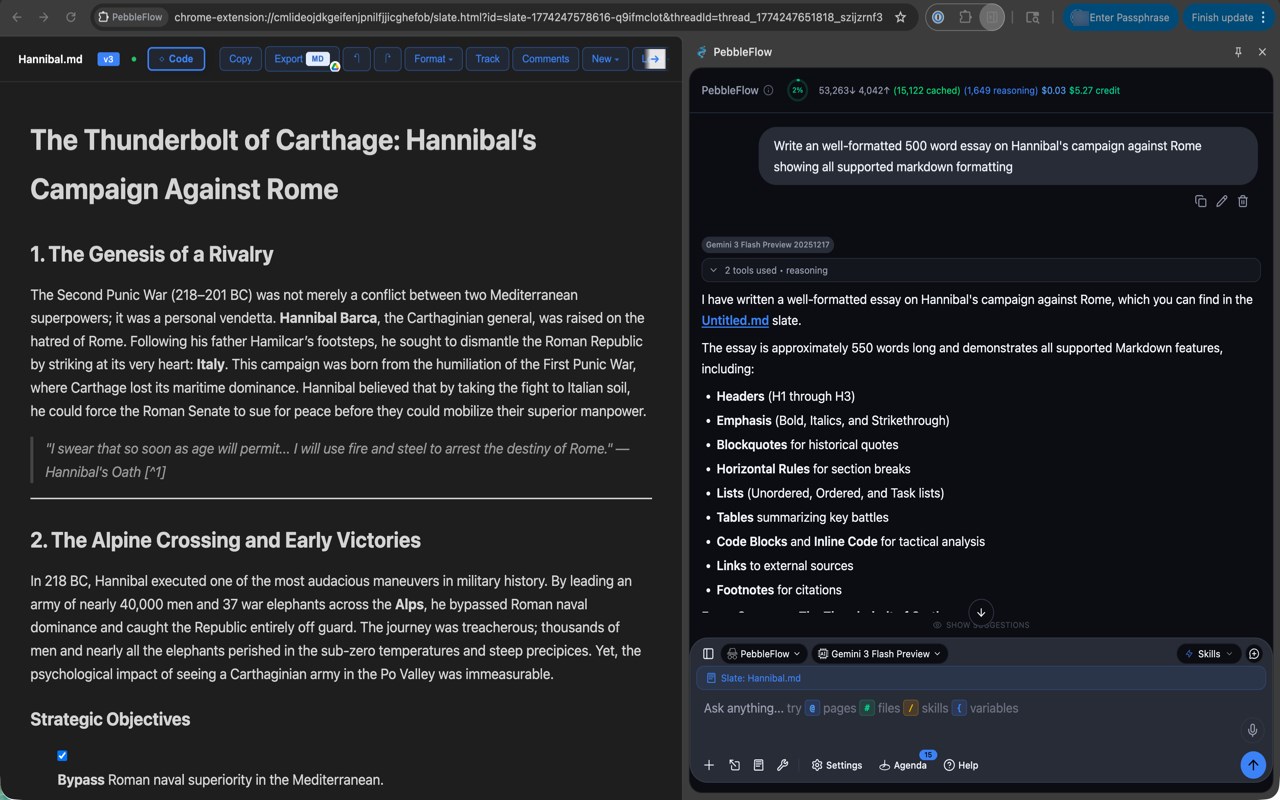Open the Chrome extensions puzzle icon

click(x=964, y=17)
